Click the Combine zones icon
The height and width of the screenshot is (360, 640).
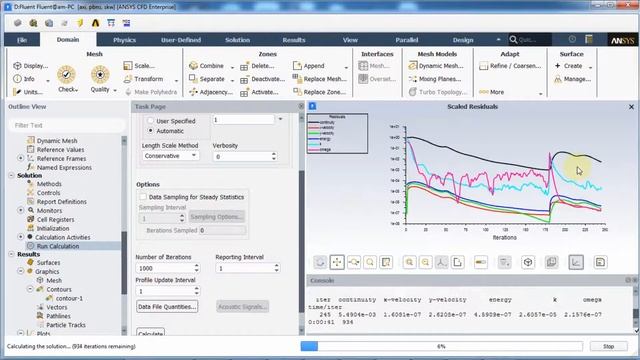pyautogui.click(x=193, y=66)
